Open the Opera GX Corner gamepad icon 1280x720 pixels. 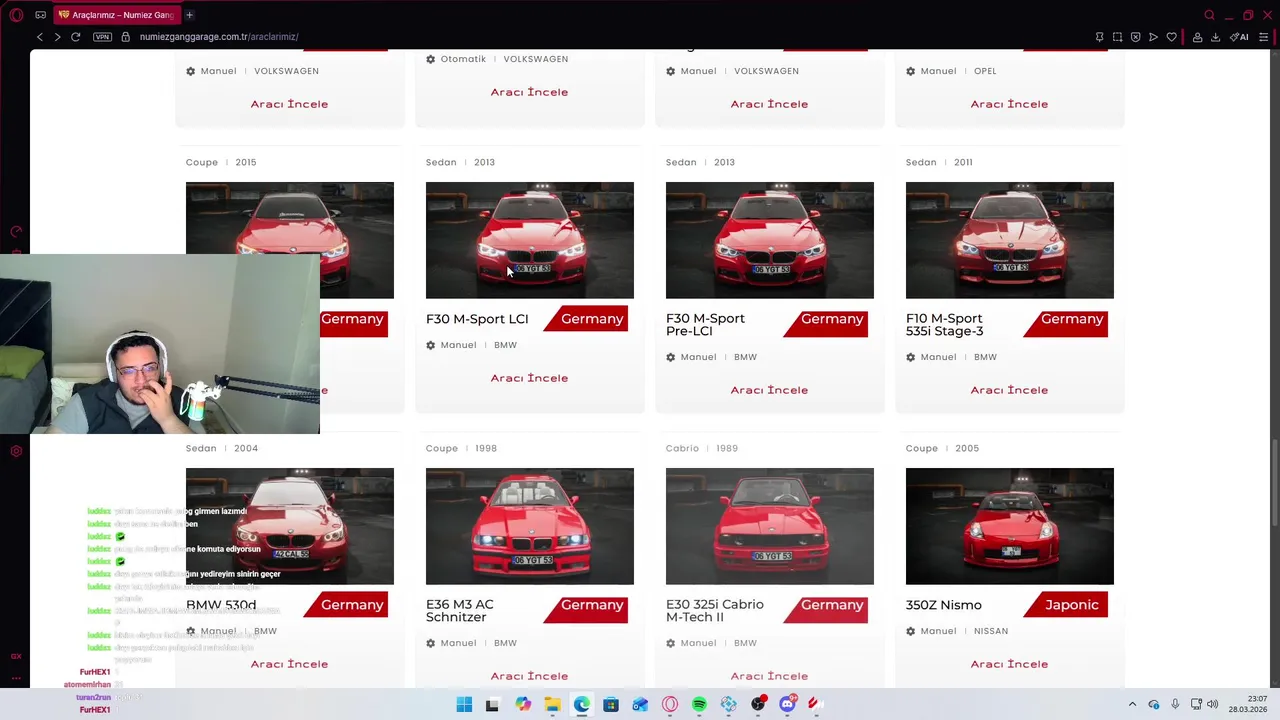coord(40,15)
